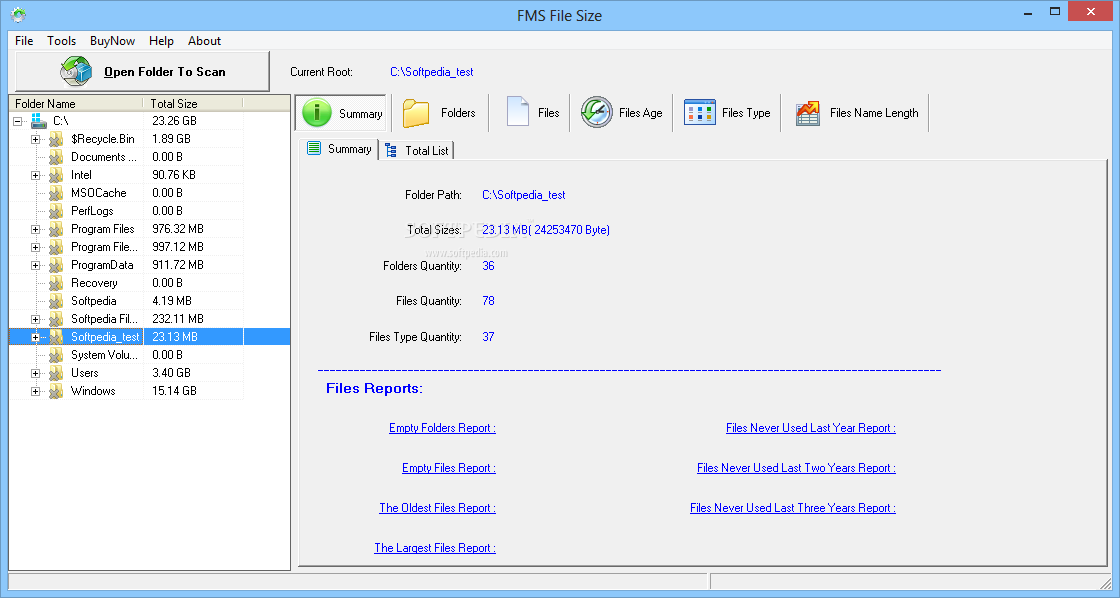
Task: Expand the $Recycle.Bin tree node
Action: 35,139
